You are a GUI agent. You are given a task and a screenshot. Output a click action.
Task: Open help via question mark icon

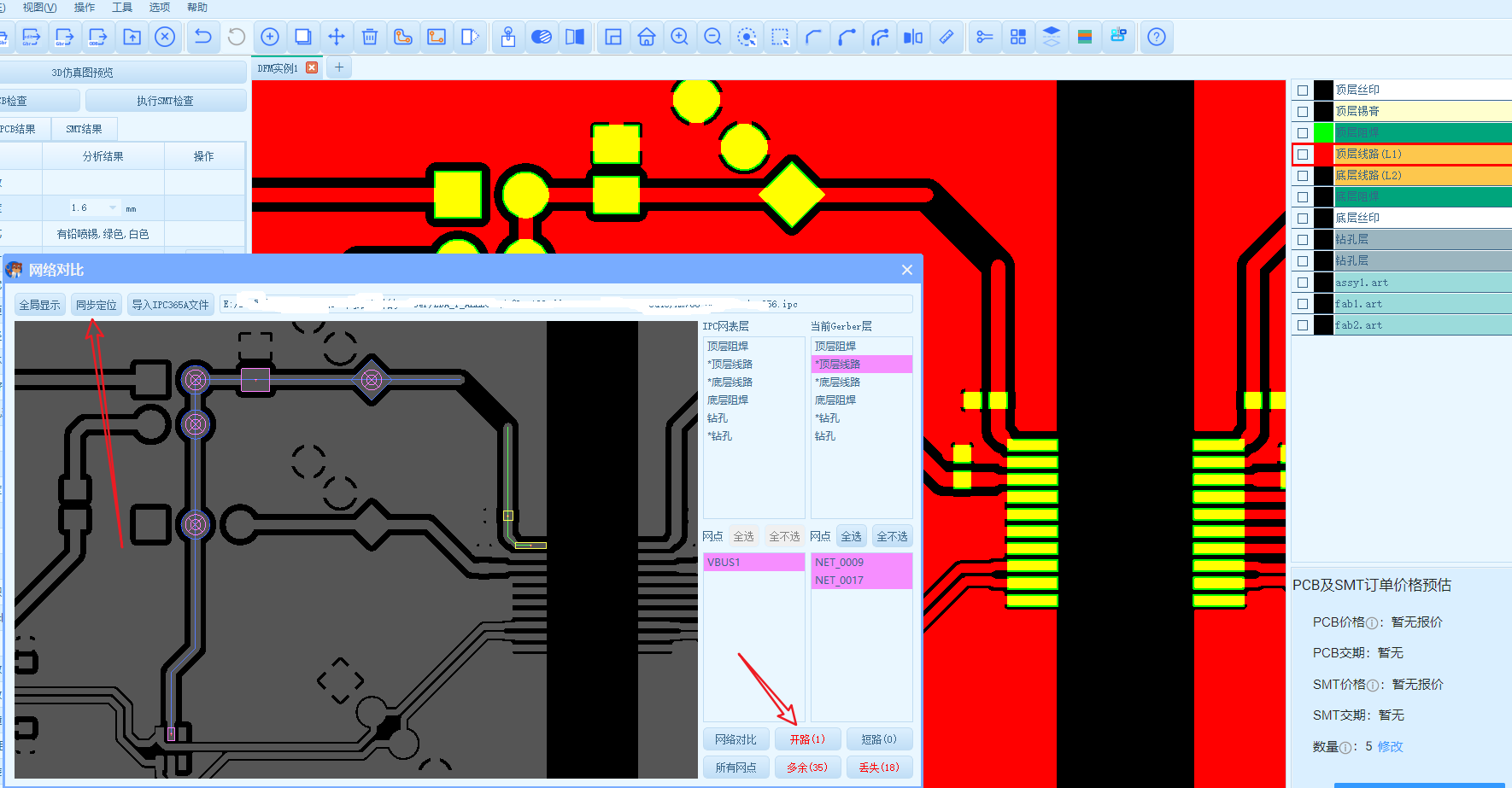[x=1156, y=37]
